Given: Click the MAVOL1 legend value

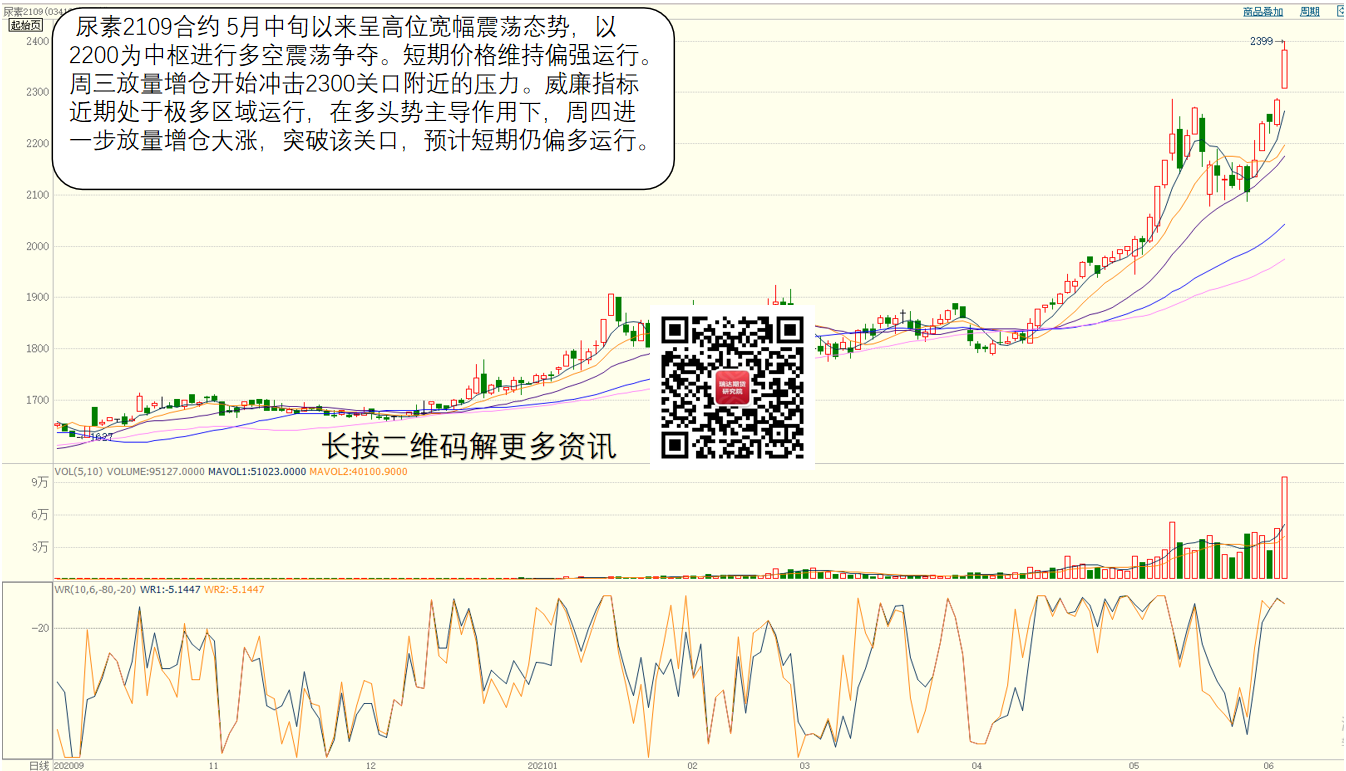Looking at the screenshot, I should pyautogui.click(x=257, y=471).
